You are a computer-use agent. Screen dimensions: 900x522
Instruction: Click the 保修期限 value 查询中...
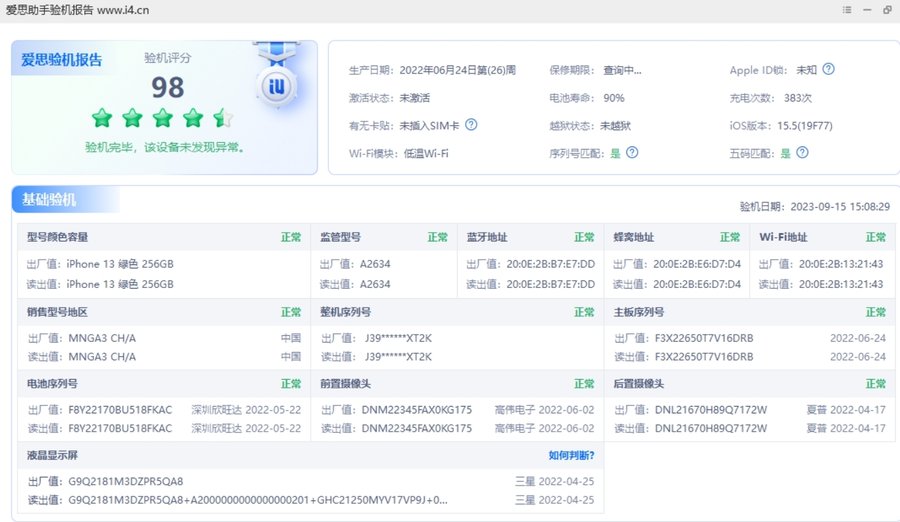point(622,70)
